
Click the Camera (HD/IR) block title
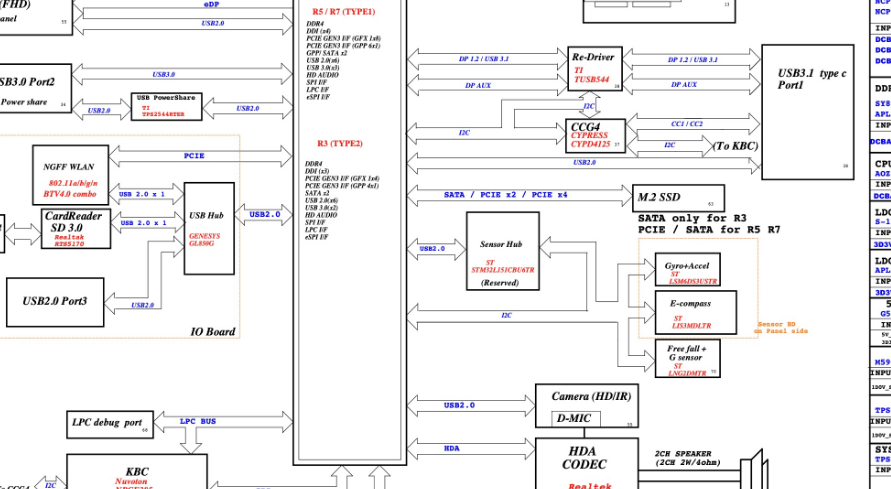click(x=591, y=396)
